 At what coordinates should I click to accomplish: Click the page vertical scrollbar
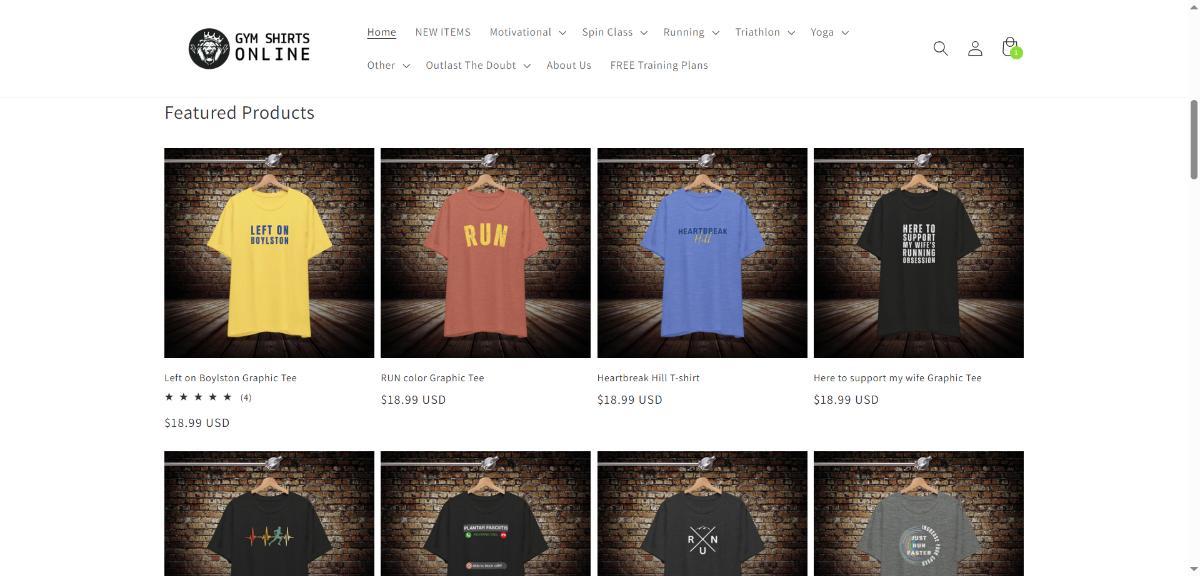(1193, 140)
